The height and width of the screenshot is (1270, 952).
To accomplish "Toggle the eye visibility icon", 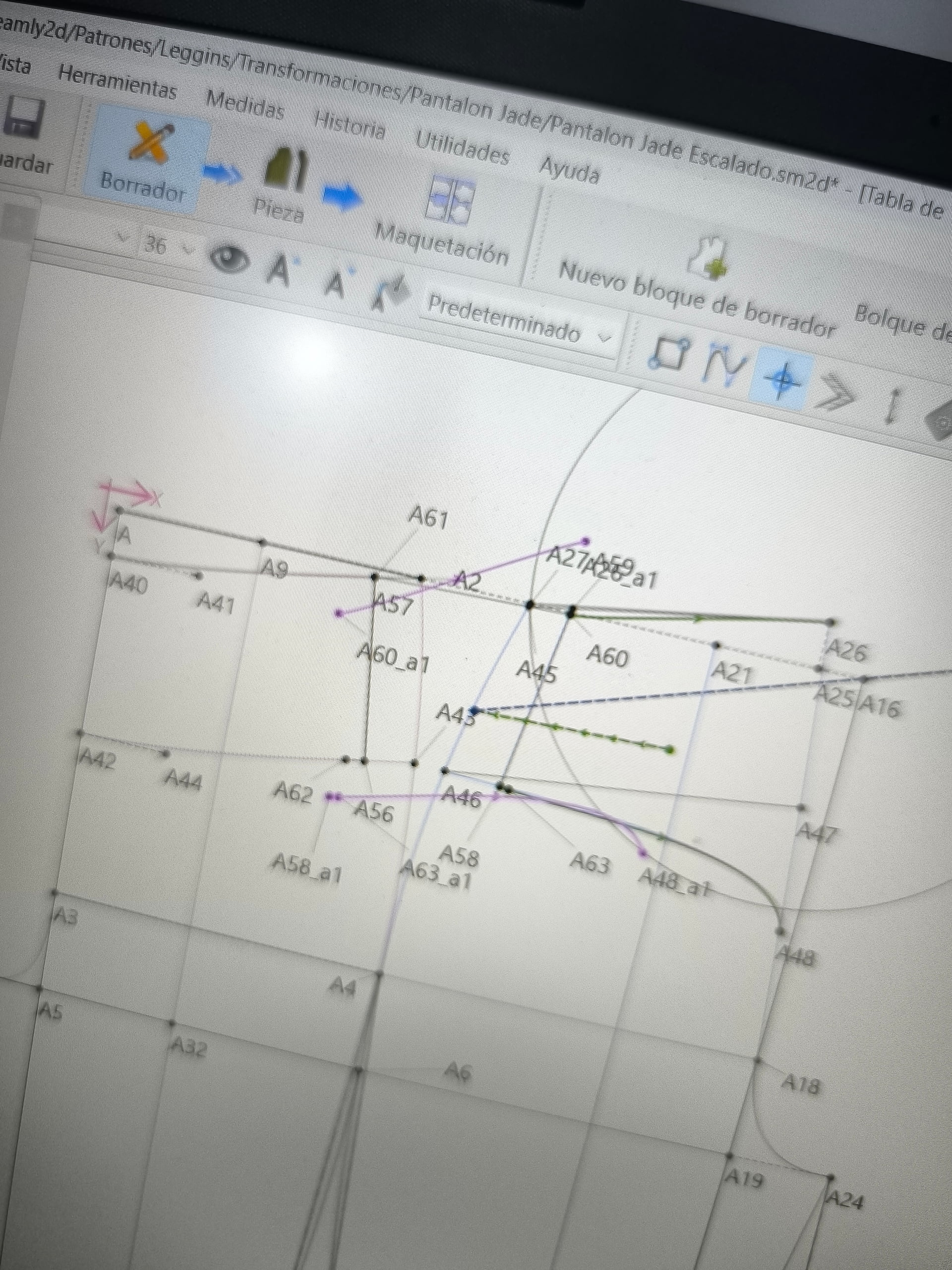I will (x=230, y=259).
